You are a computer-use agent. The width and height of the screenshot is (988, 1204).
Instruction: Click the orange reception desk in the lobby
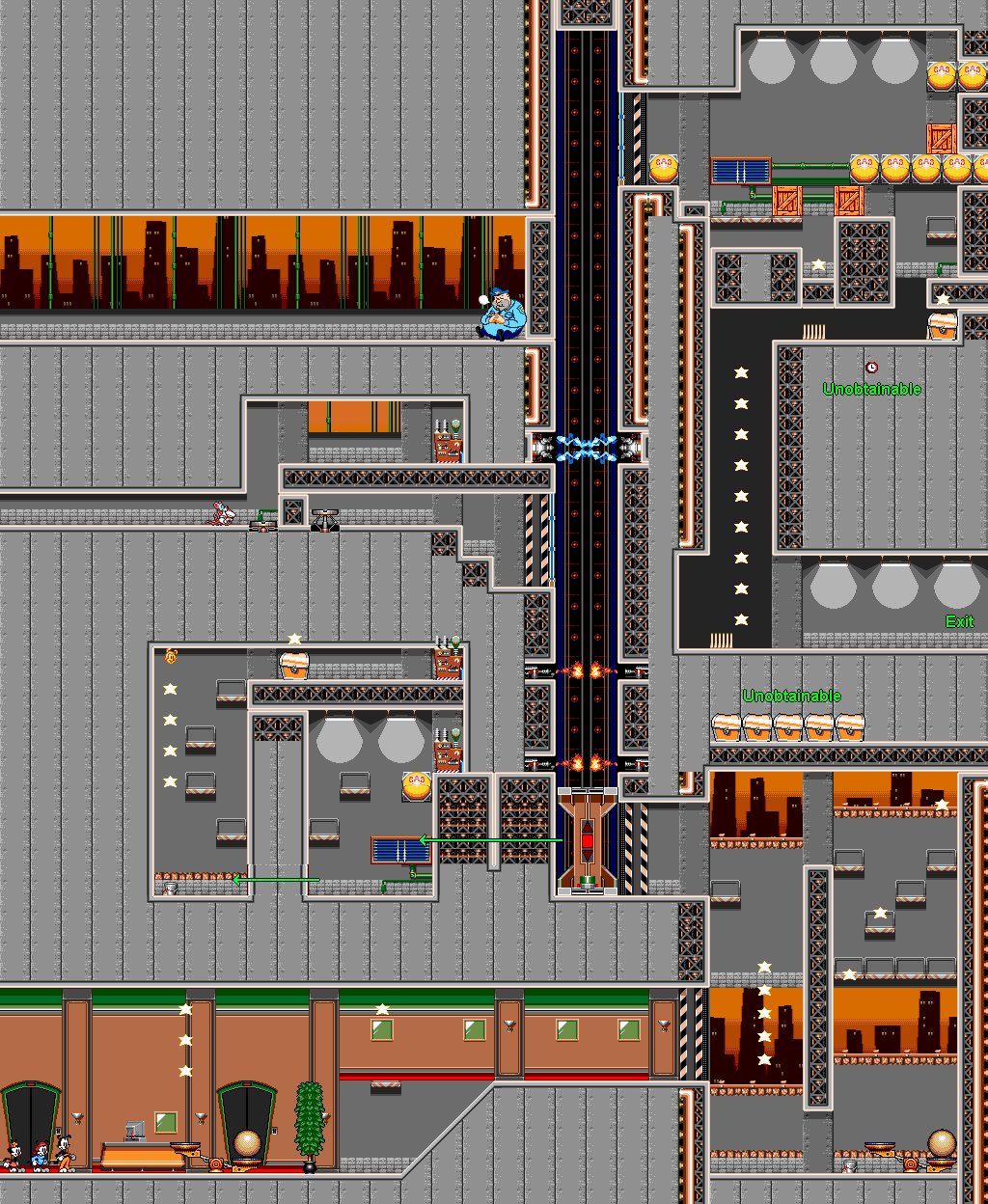145,1155
